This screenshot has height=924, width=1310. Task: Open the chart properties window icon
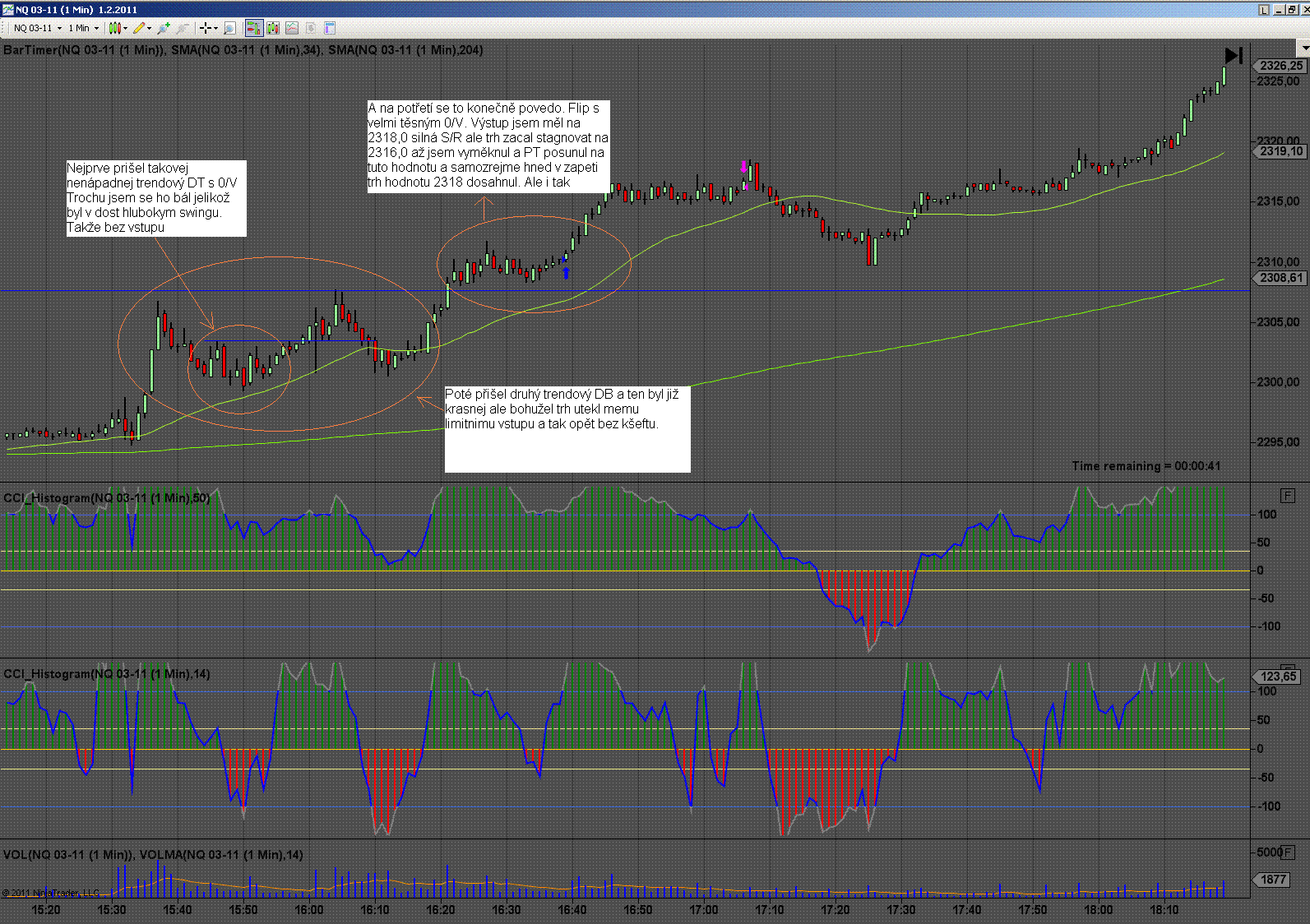[x=330, y=28]
